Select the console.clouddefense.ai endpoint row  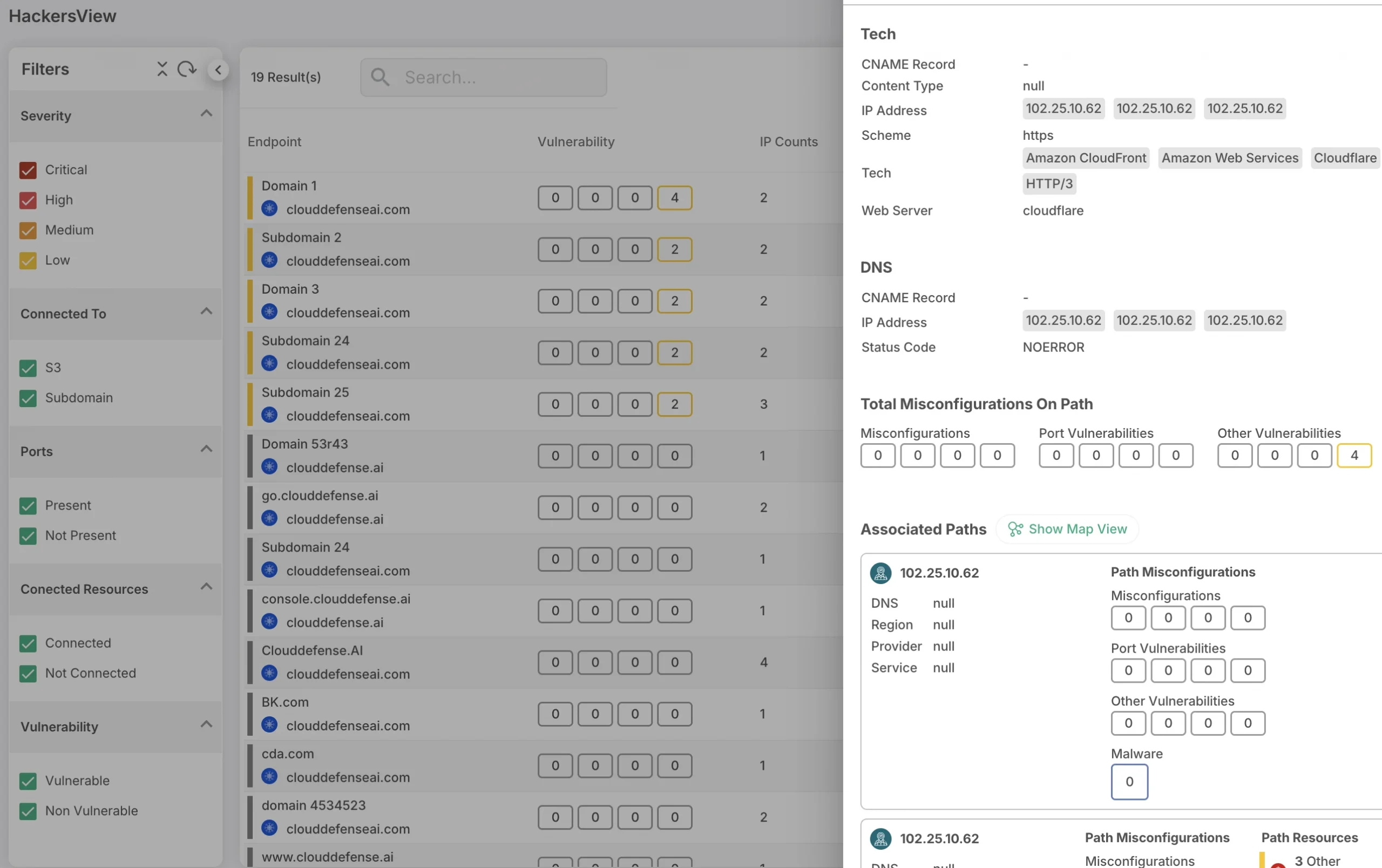pyautogui.click(x=336, y=599)
